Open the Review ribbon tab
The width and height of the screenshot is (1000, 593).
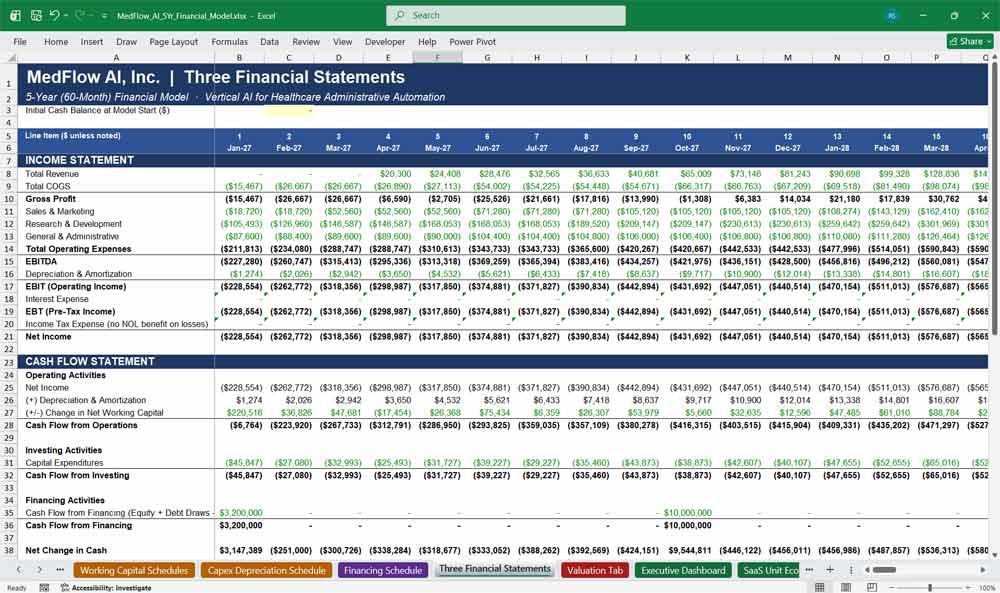306,41
